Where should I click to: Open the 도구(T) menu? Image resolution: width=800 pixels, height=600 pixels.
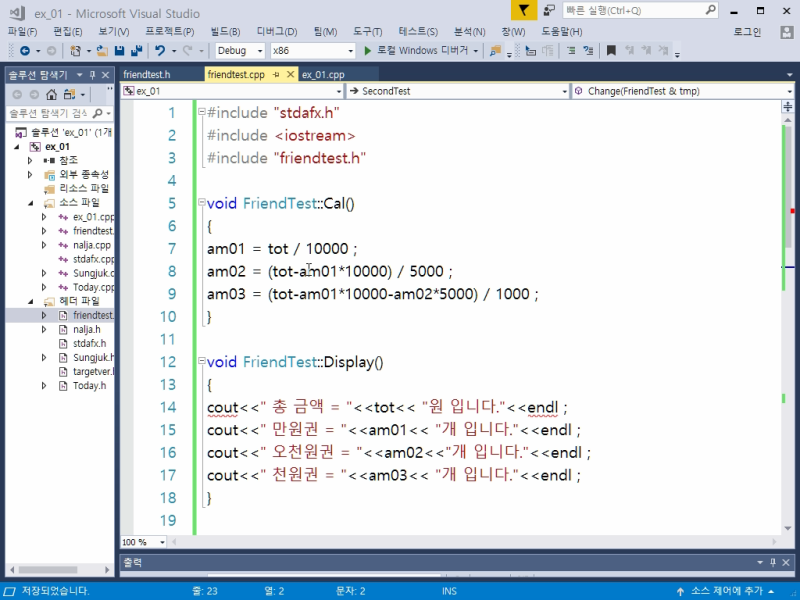click(367, 32)
